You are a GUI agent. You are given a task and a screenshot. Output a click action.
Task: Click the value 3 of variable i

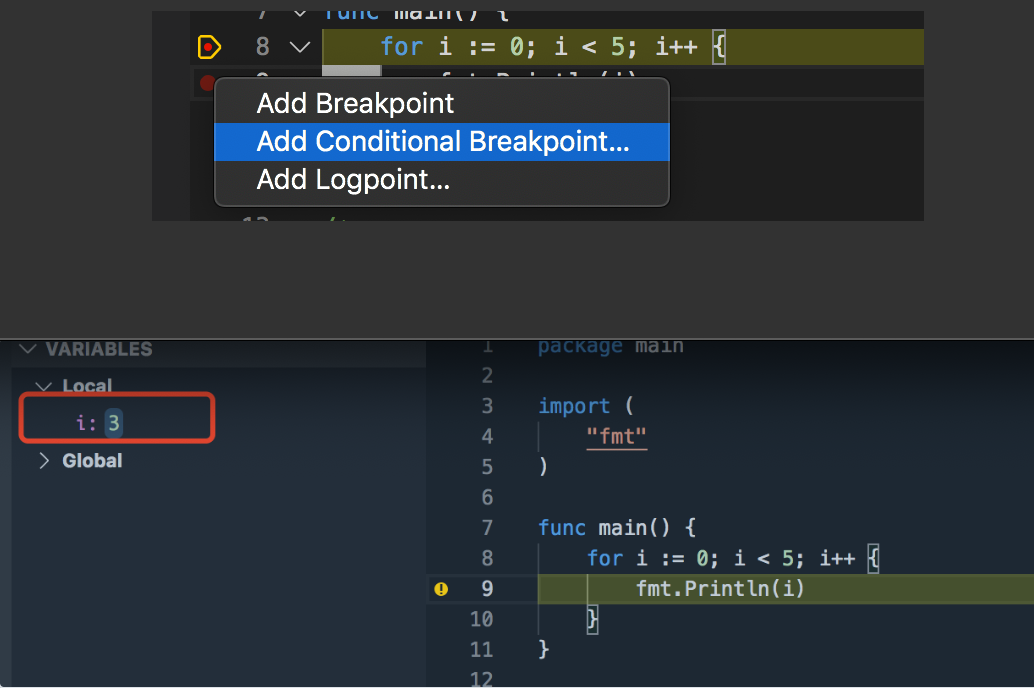coord(112,423)
